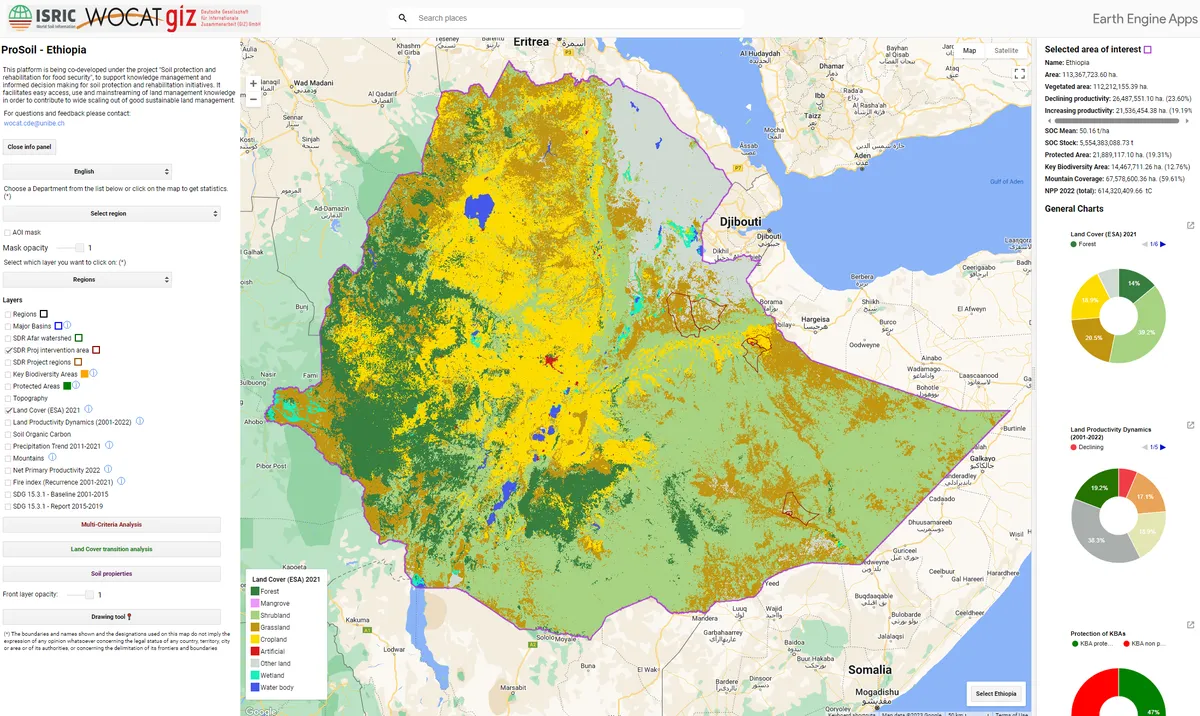Switch to Satellite map view

(x=1006, y=51)
